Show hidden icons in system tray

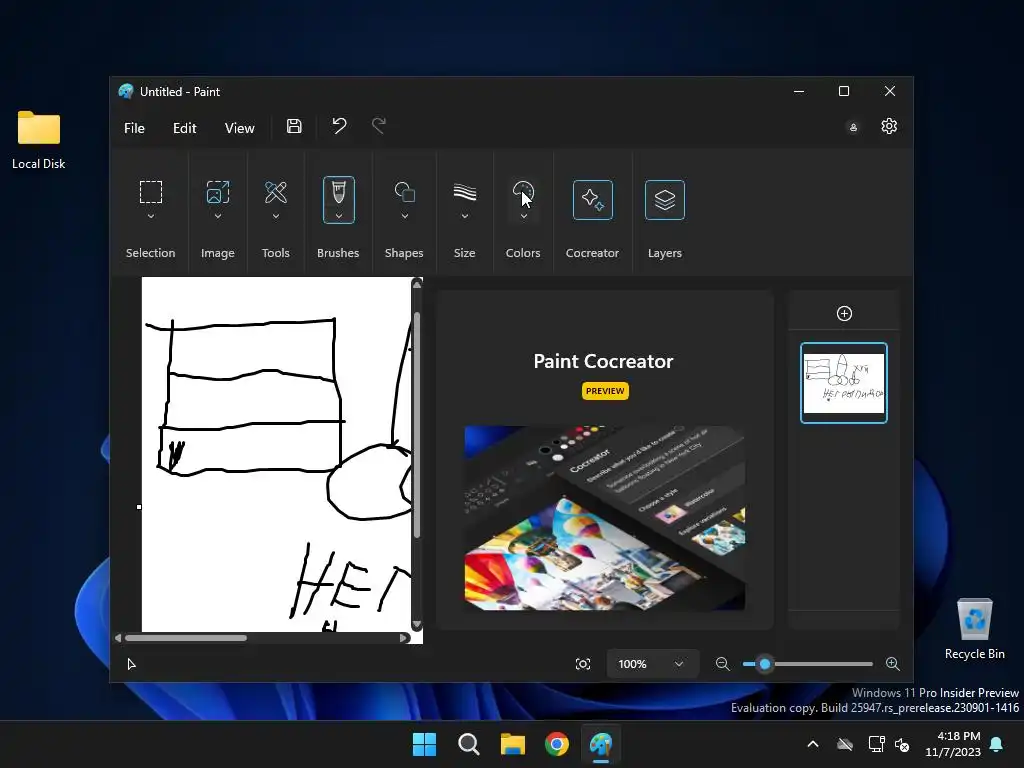813,744
